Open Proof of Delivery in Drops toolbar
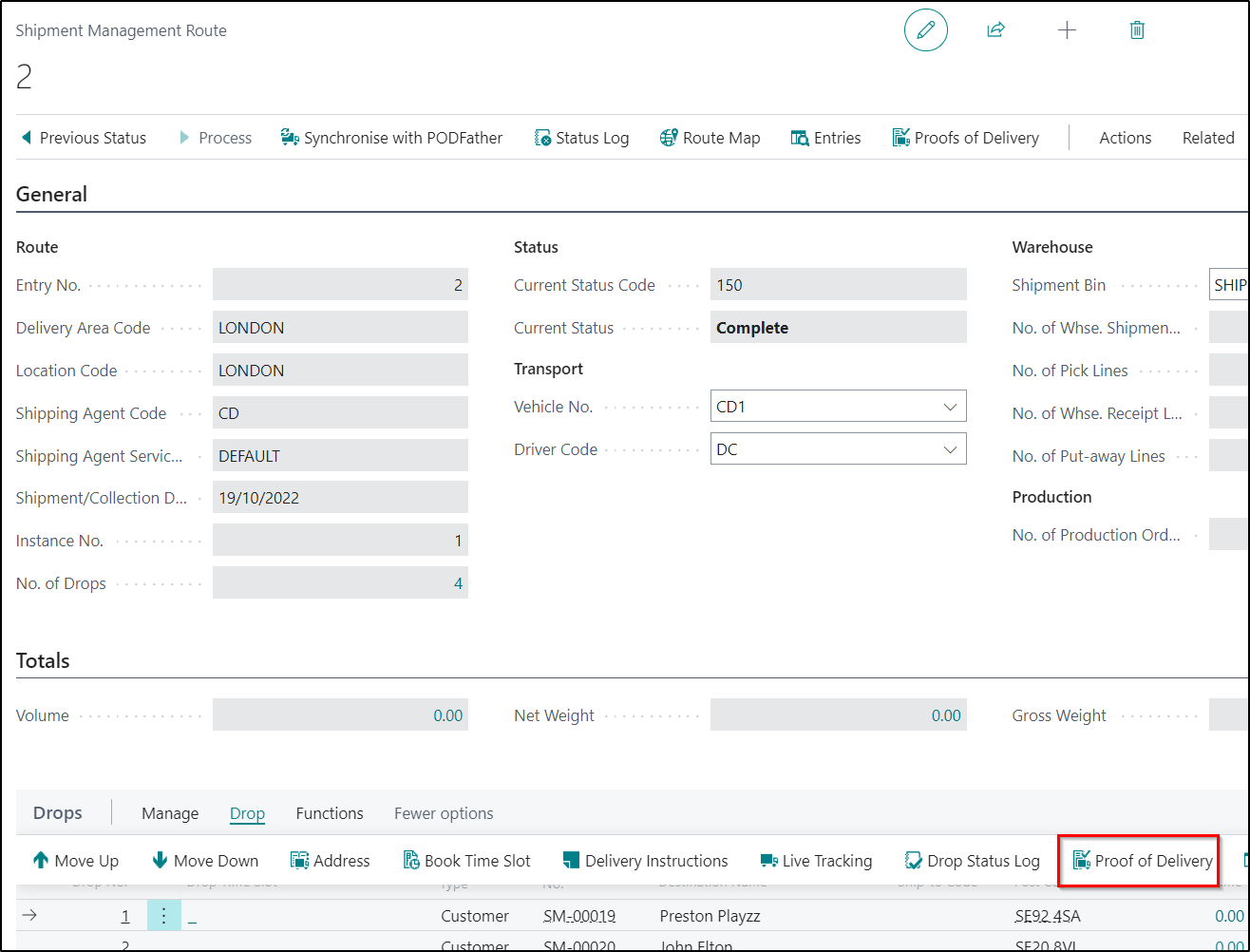 point(1142,861)
